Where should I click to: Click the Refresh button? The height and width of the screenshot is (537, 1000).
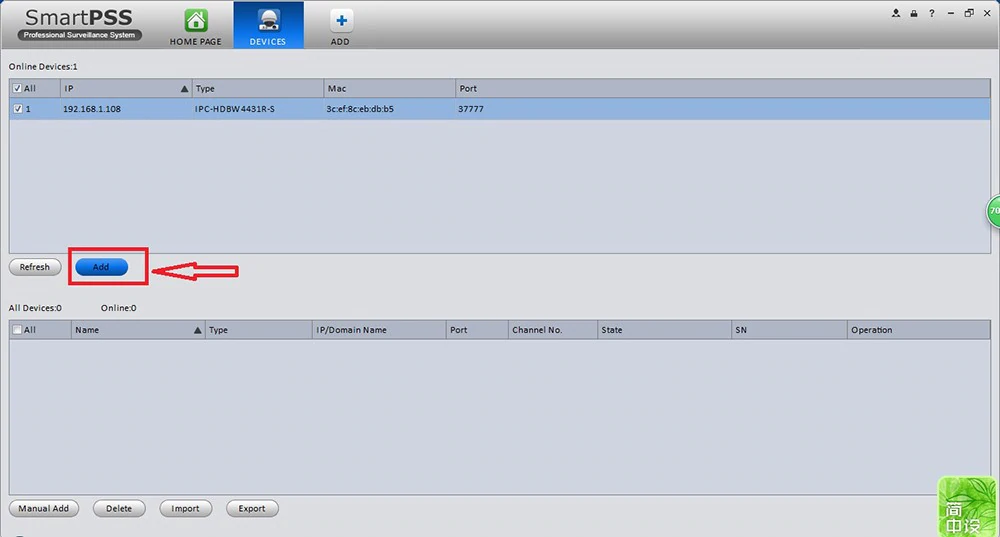point(35,267)
